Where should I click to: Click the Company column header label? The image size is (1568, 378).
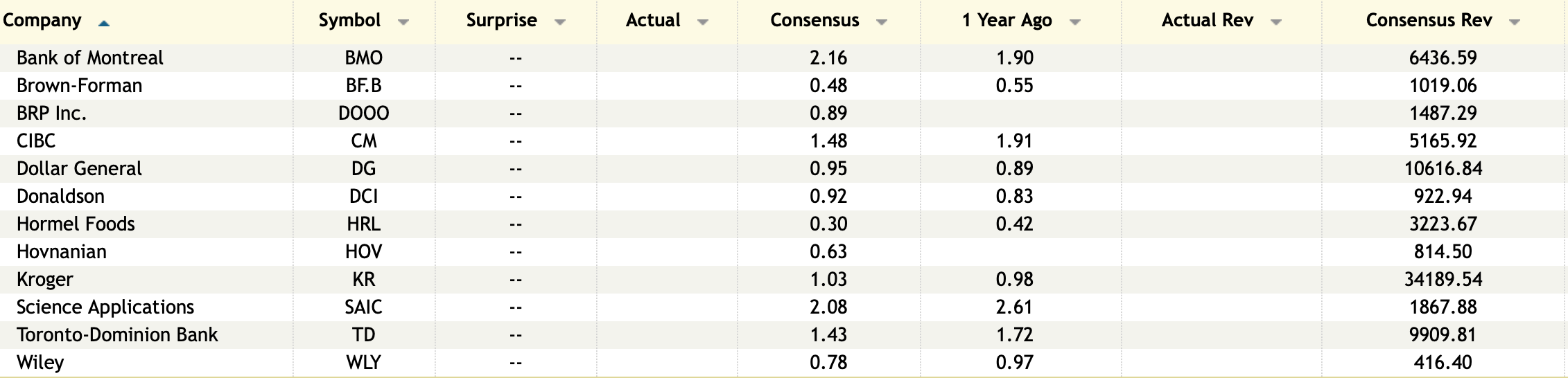pyautogui.click(x=42, y=21)
